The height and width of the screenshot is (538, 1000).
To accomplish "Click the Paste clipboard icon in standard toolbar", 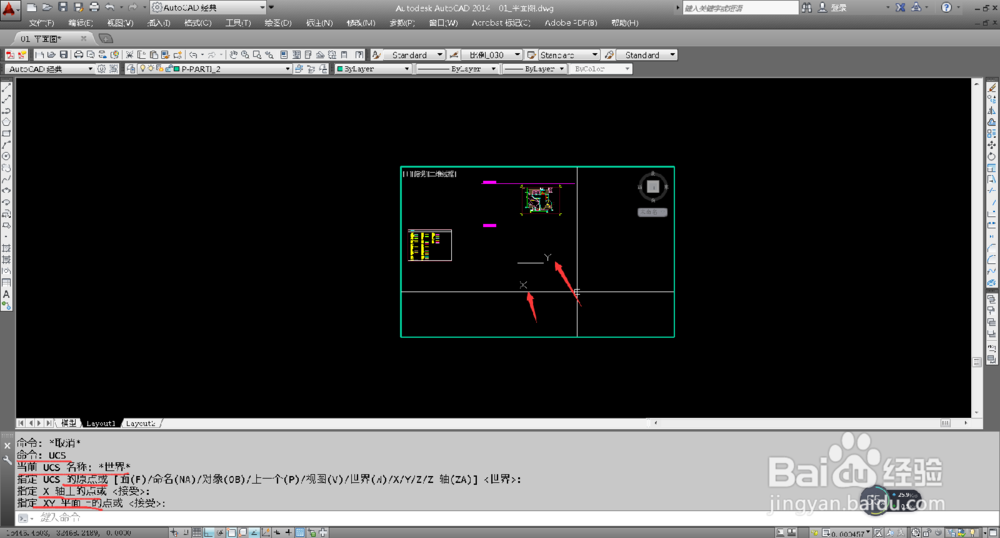I will (x=154, y=55).
